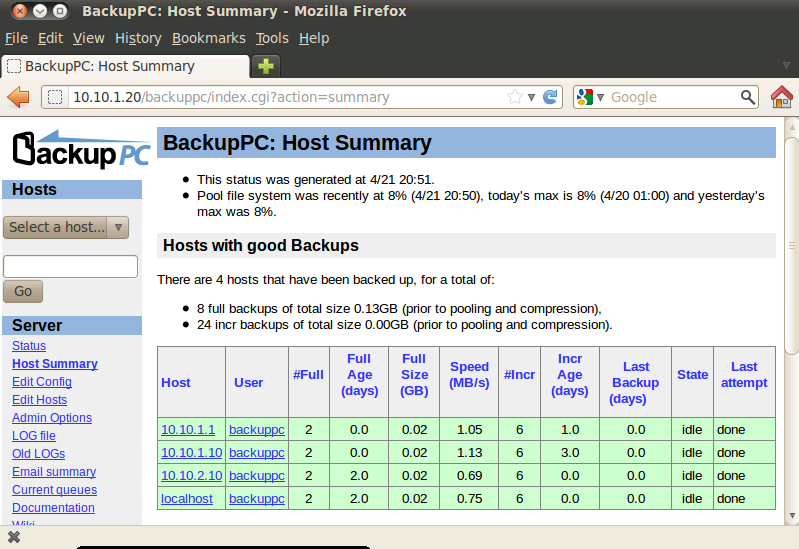Sort by Last Backup (days) header

[635, 383]
